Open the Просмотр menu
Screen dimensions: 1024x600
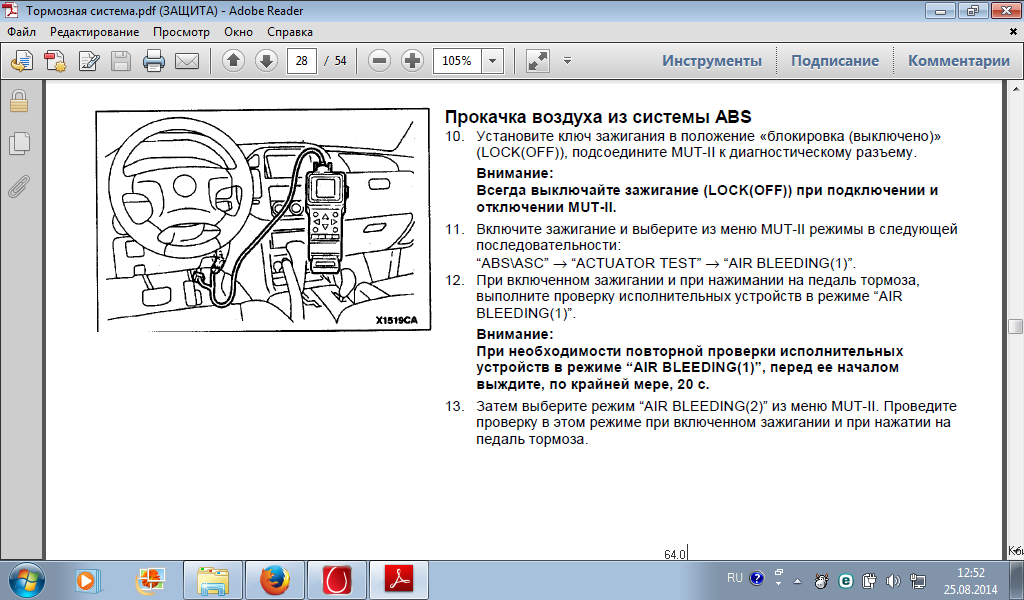pyautogui.click(x=181, y=31)
